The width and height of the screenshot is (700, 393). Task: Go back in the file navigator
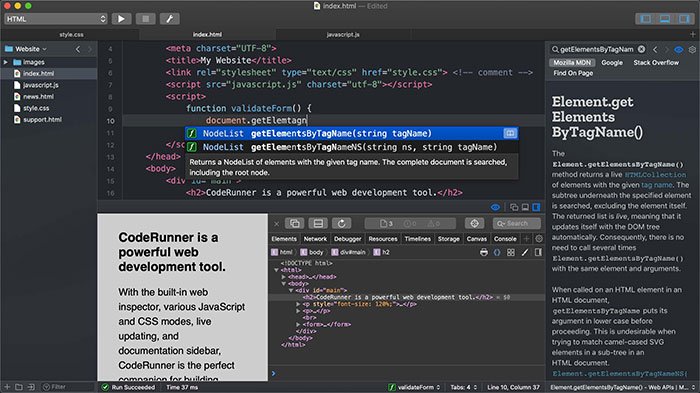[78, 49]
